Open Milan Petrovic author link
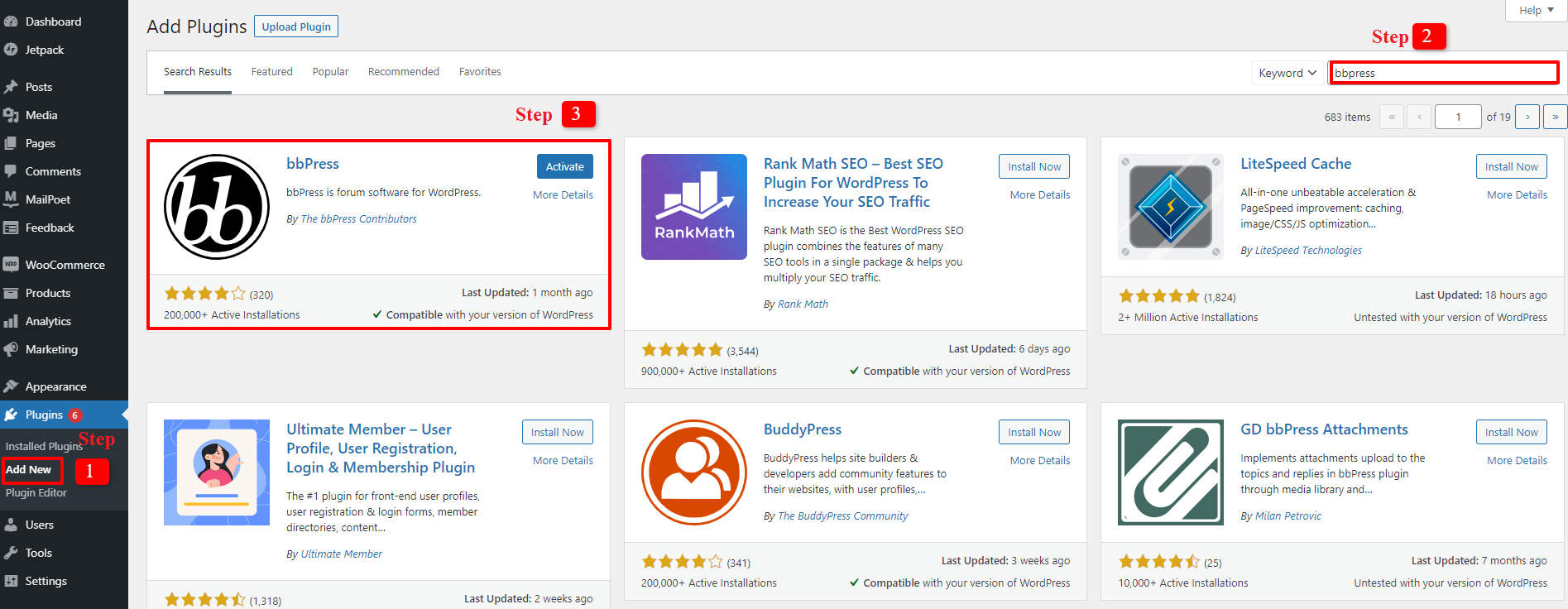The height and width of the screenshot is (609, 1568). pyautogui.click(x=1288, y=516)
